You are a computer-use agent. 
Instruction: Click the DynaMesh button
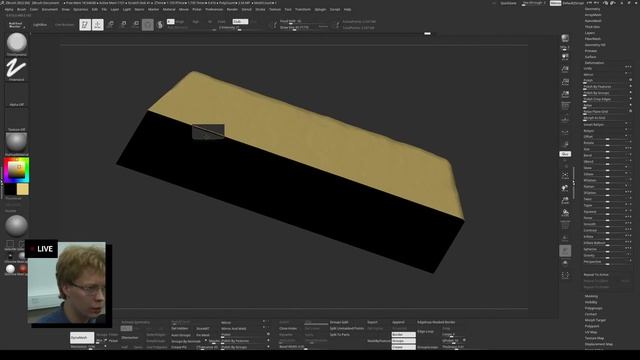click(82, 338)
